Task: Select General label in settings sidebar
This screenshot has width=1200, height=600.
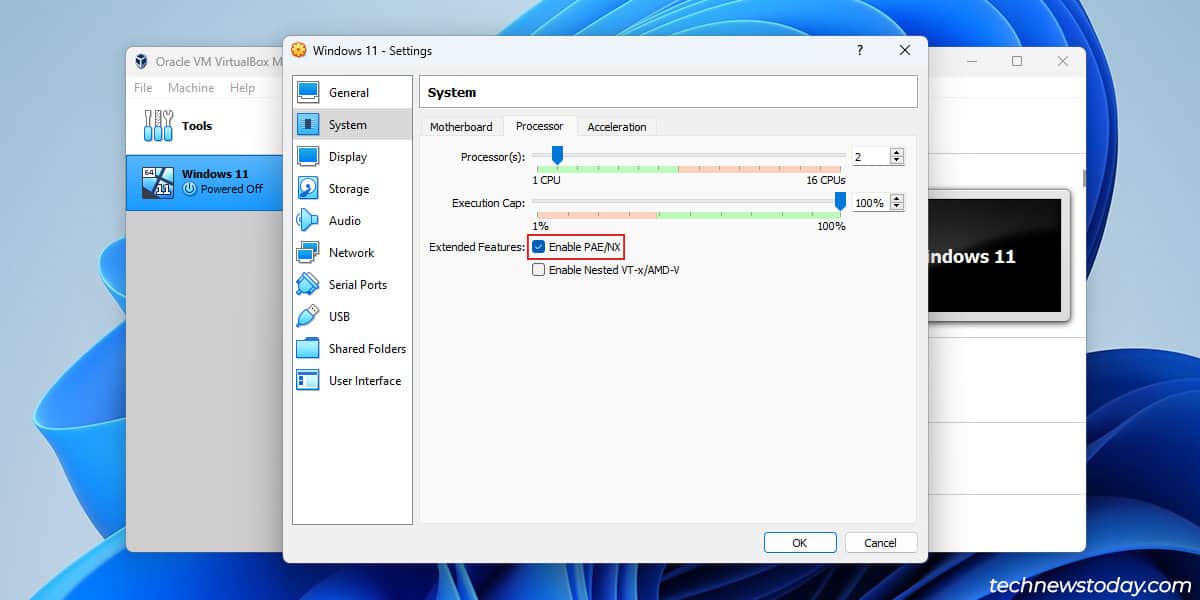Action: point(349,93)
